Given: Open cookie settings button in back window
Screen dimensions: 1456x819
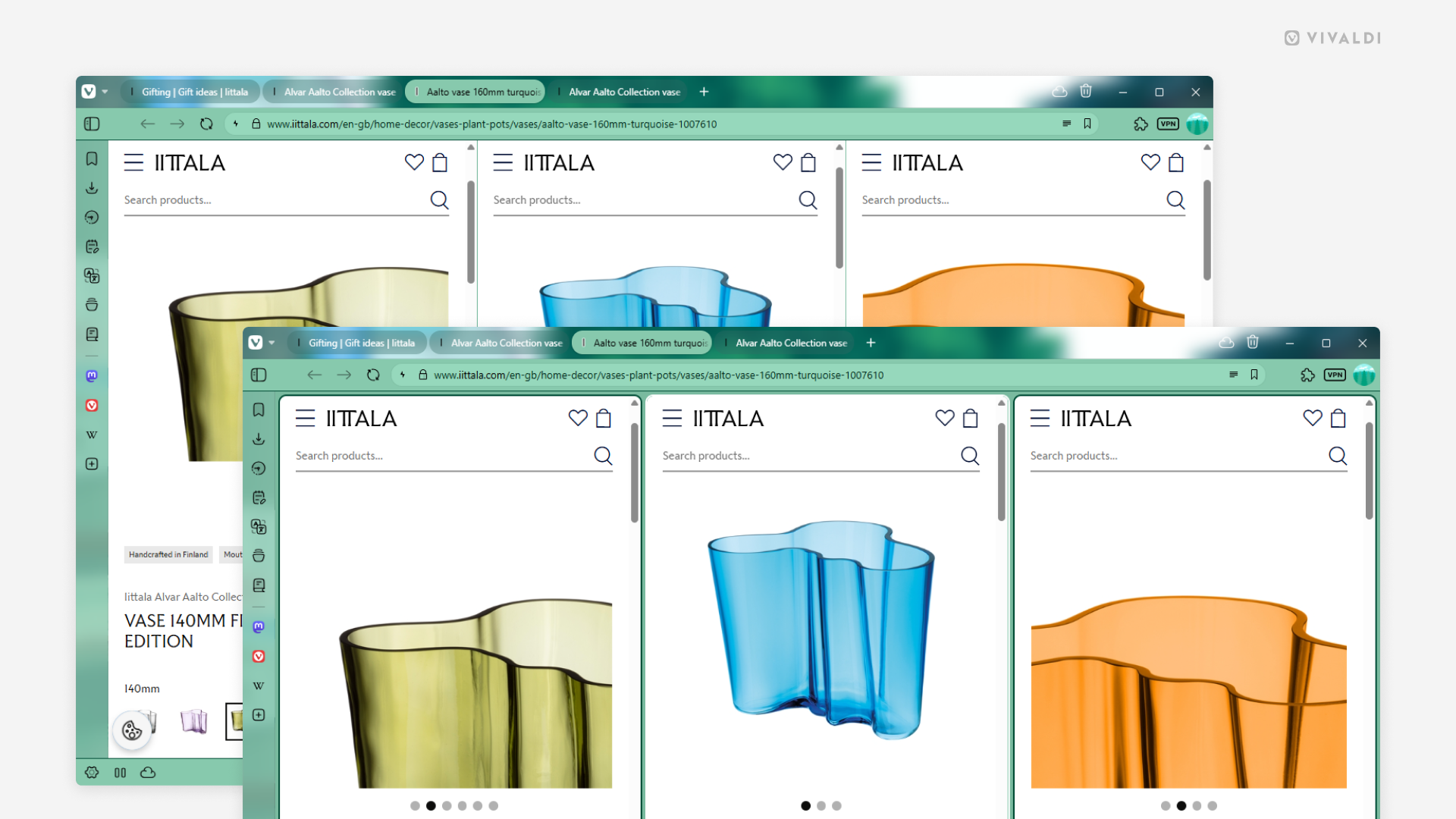Looking at the screenshot, I should [x=132, y=730].
